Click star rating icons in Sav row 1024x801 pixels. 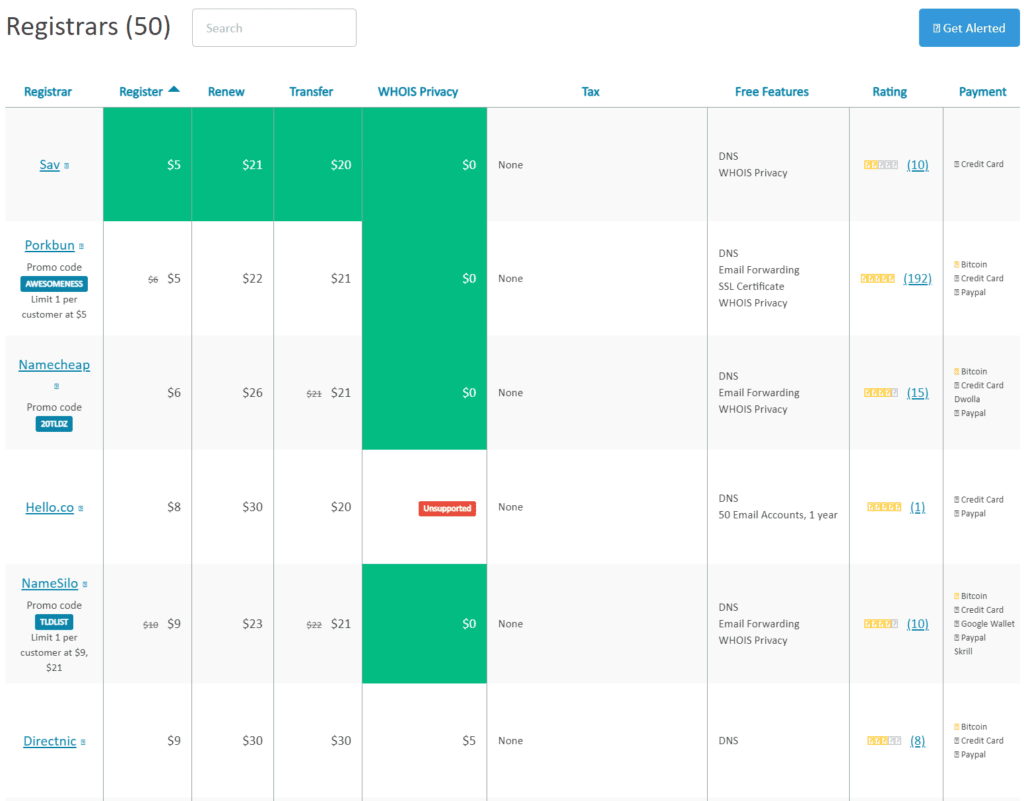coord(881,165)
